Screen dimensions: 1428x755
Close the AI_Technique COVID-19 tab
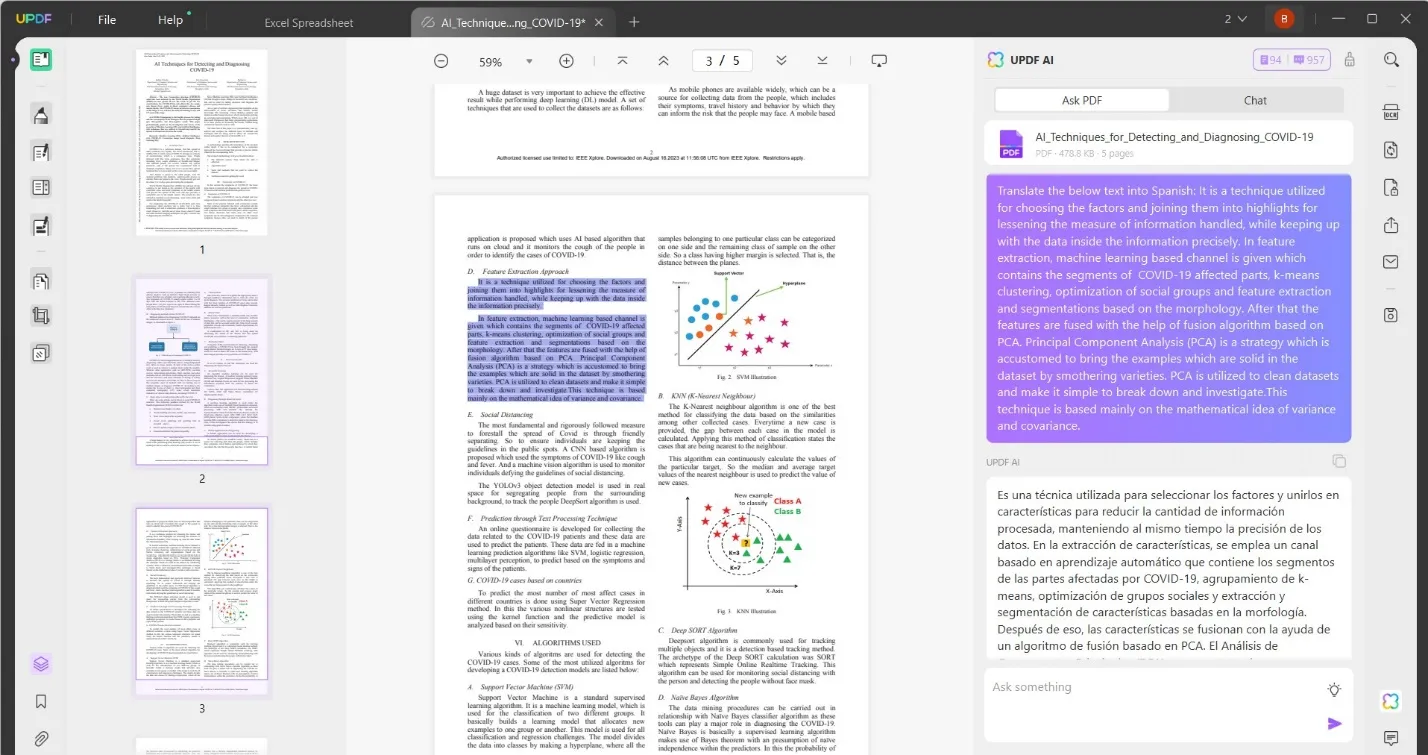tap(598, 22)
